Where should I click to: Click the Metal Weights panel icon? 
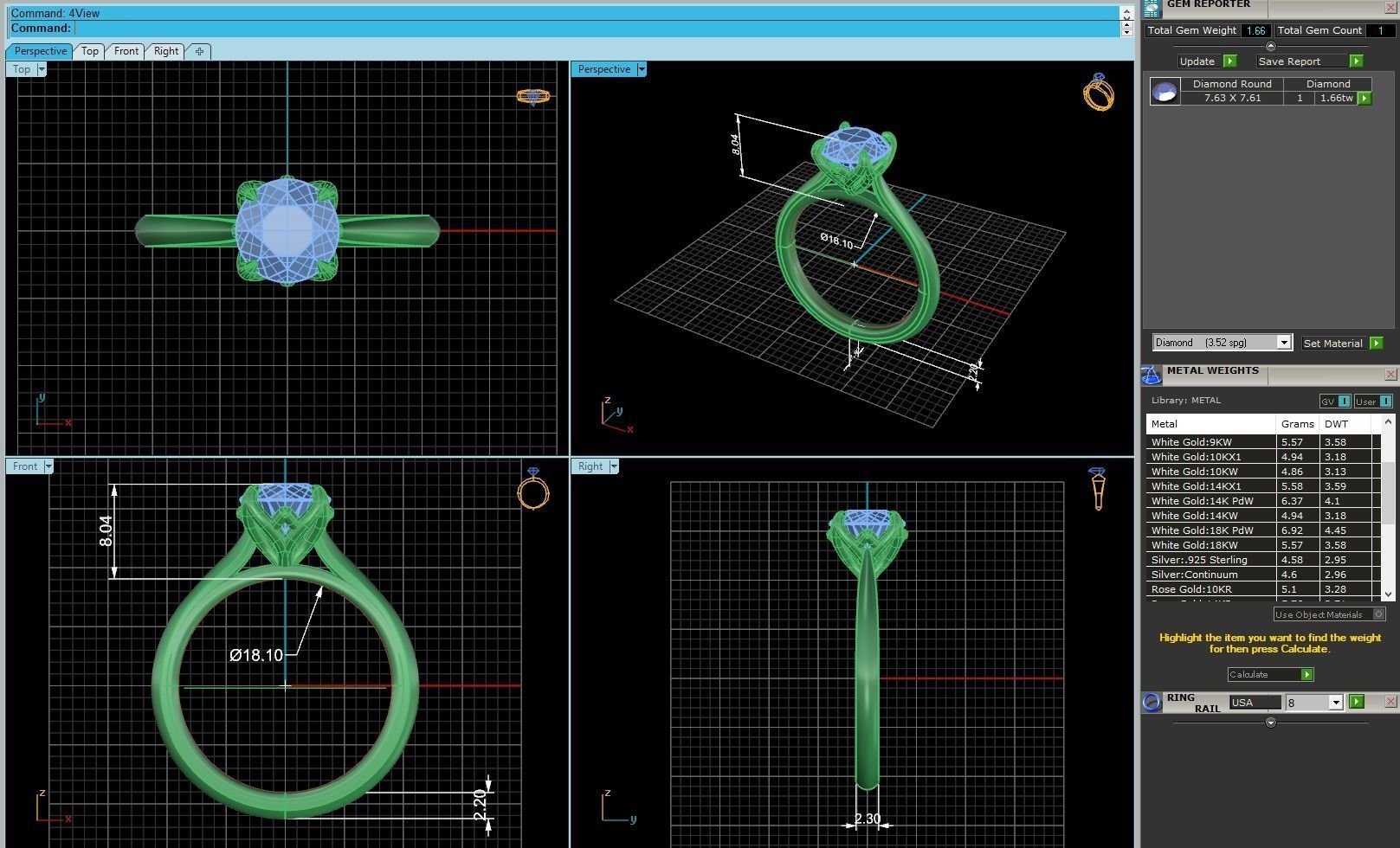coord(1152,375)
